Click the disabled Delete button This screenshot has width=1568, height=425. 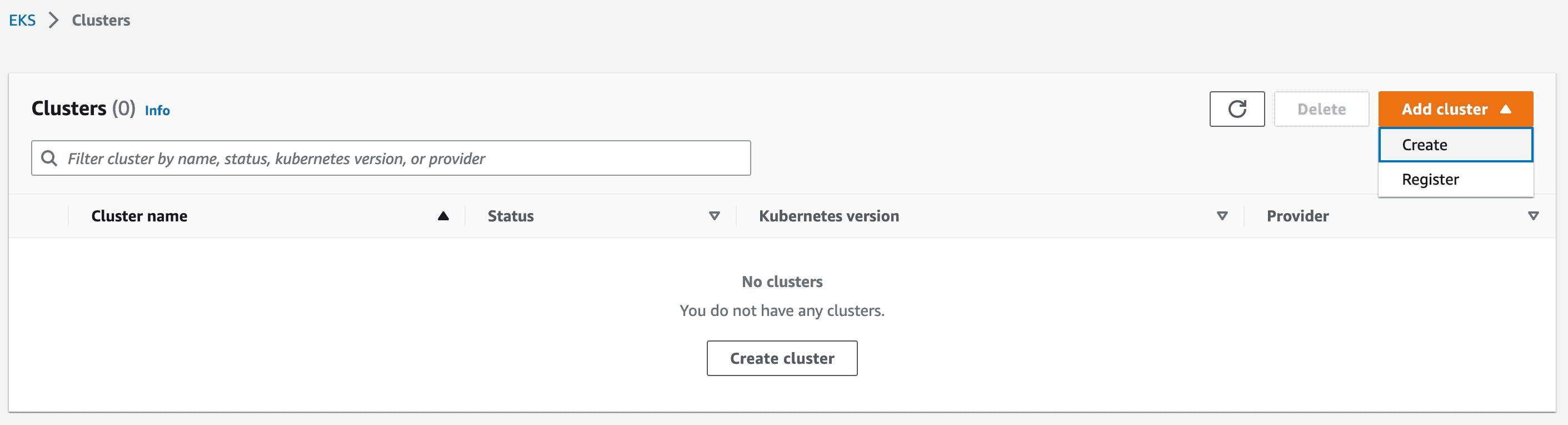[1321, 109]
